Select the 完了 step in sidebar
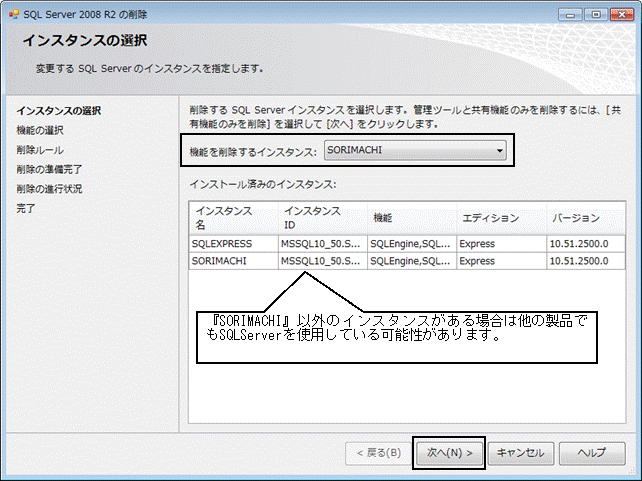Image resolution: width=642 pixels, height=481 pixels. tap(25, 209)
